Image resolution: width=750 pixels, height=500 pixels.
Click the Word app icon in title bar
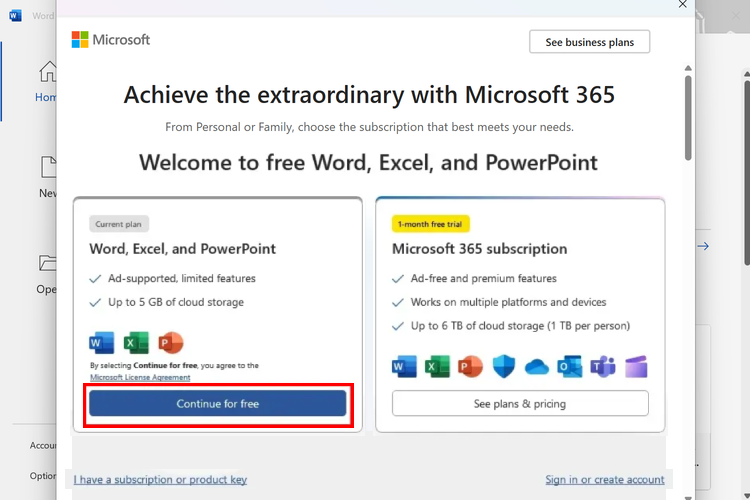15,16
